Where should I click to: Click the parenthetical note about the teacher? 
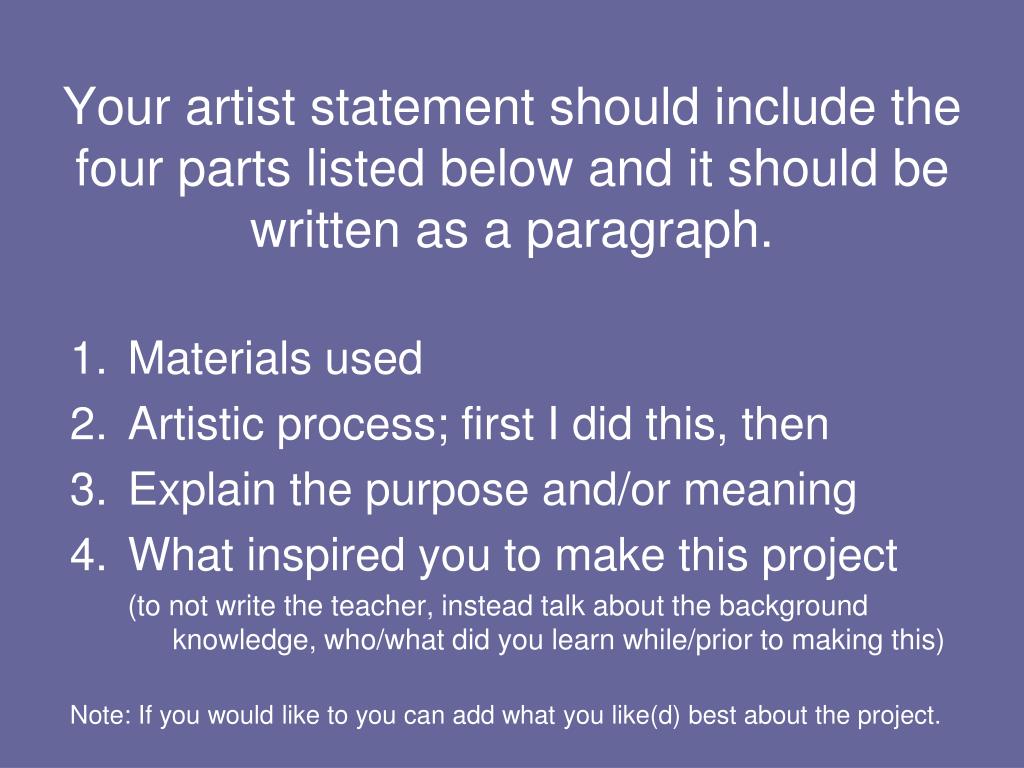(498, 606)
